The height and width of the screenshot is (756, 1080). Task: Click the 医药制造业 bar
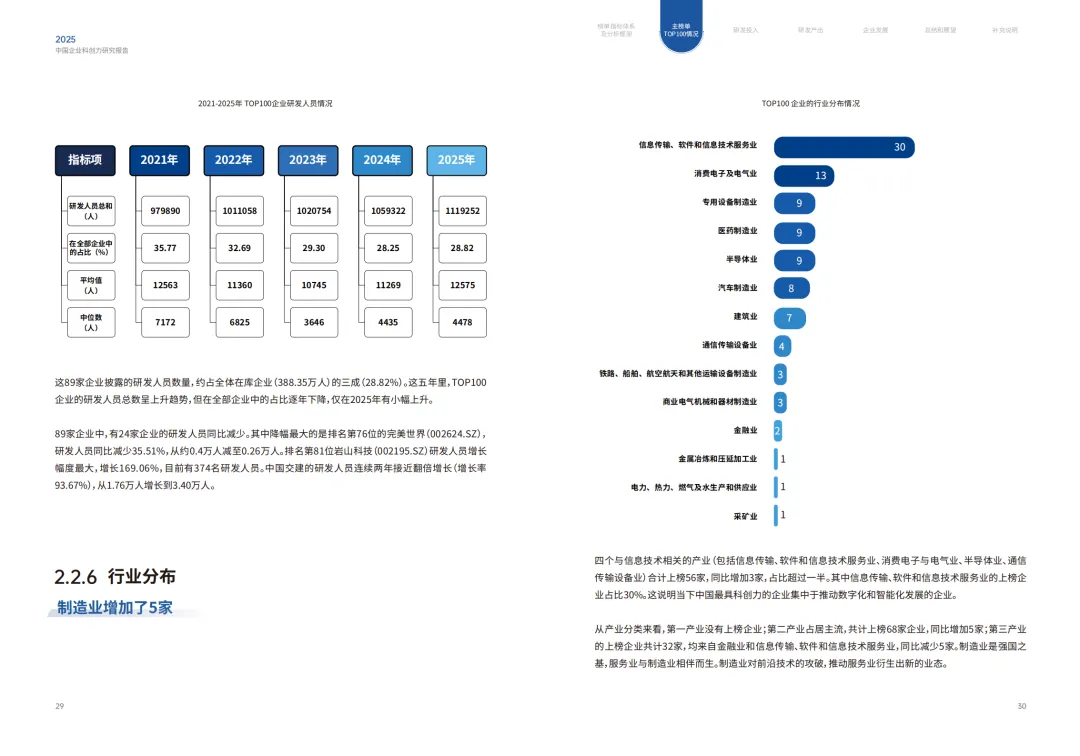[x=794, y=233]
